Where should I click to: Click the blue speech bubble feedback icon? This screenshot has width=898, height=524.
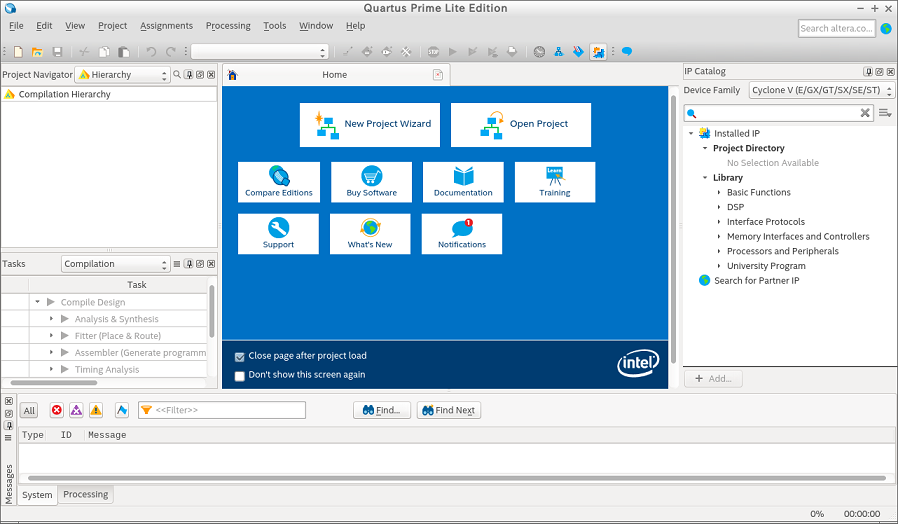coord(627,52)
